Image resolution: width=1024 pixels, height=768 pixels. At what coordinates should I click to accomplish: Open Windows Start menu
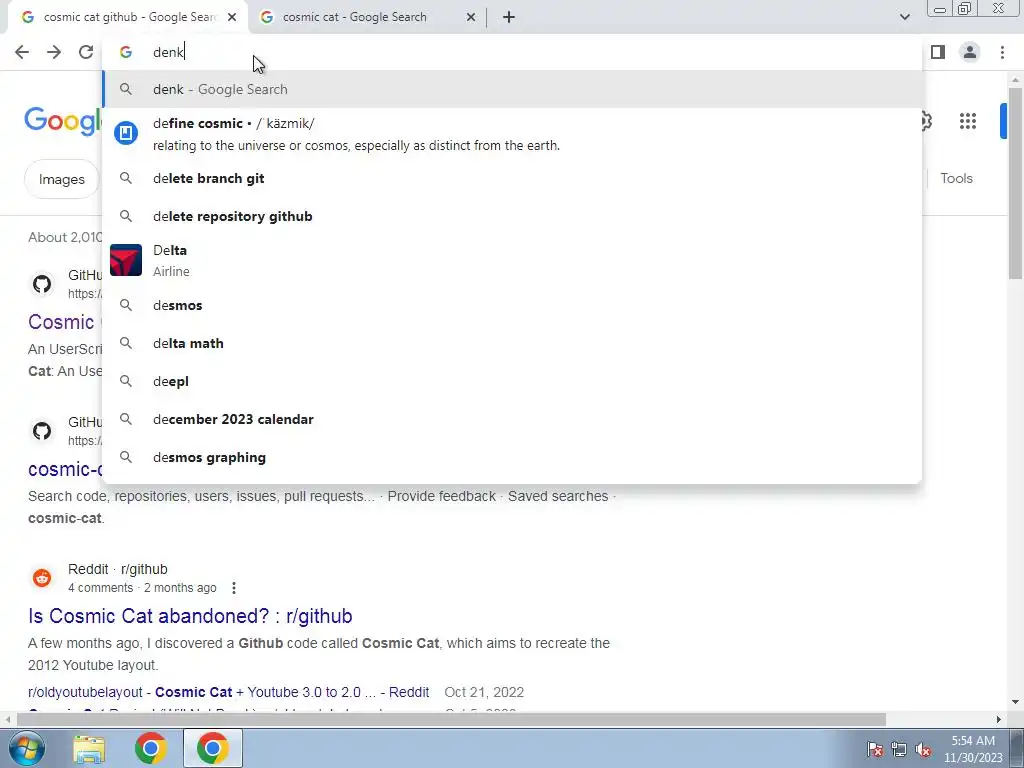pos(25,748)
